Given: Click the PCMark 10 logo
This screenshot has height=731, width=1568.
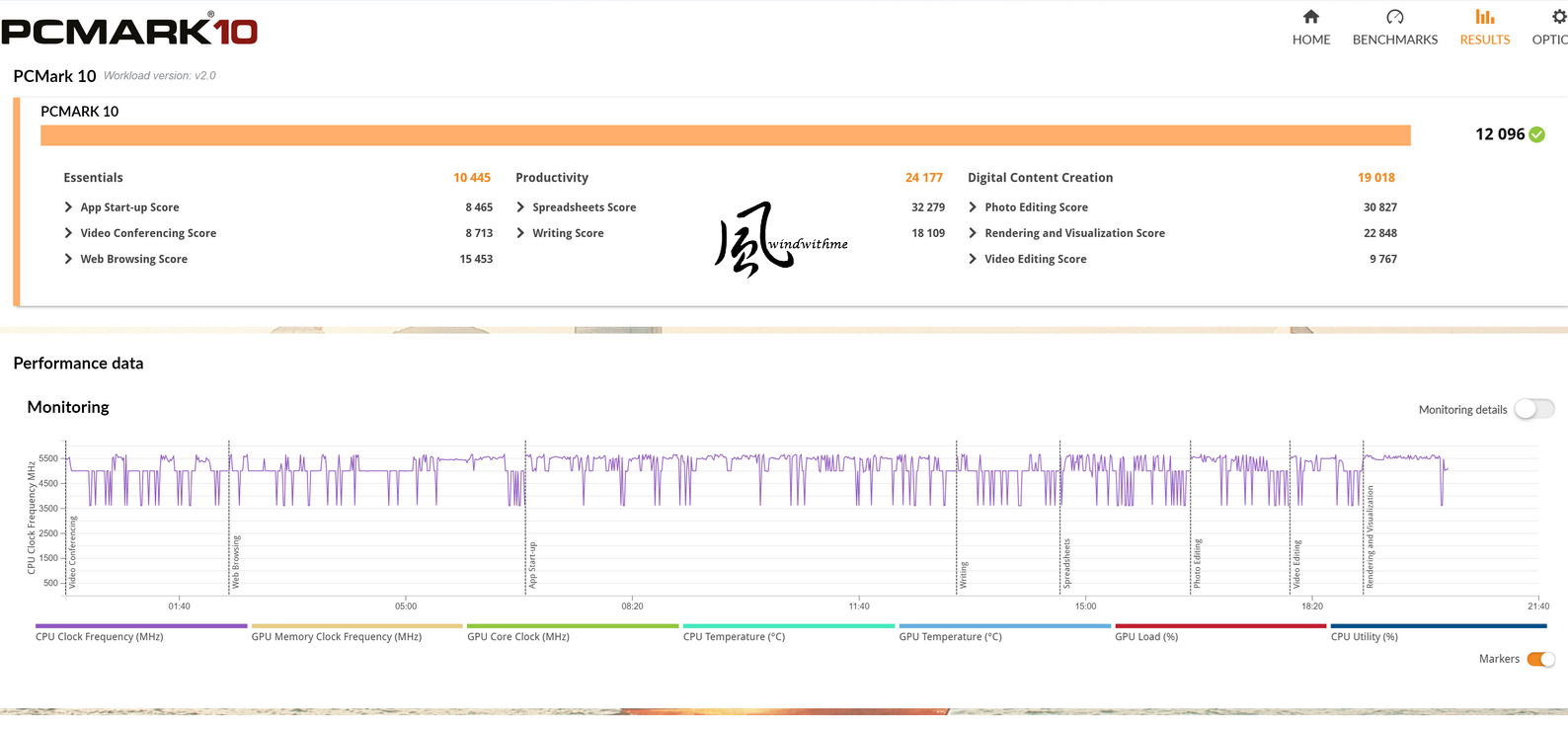Looking at the screenshot, I should point(129,31).
